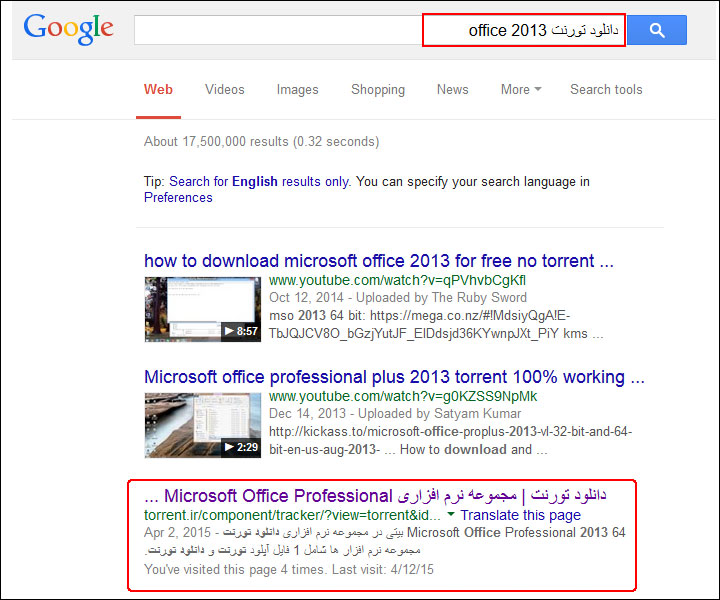Go to the News tab
This screenshot has width=720, height=600.
pyautogui.click(x=452, y=89)
